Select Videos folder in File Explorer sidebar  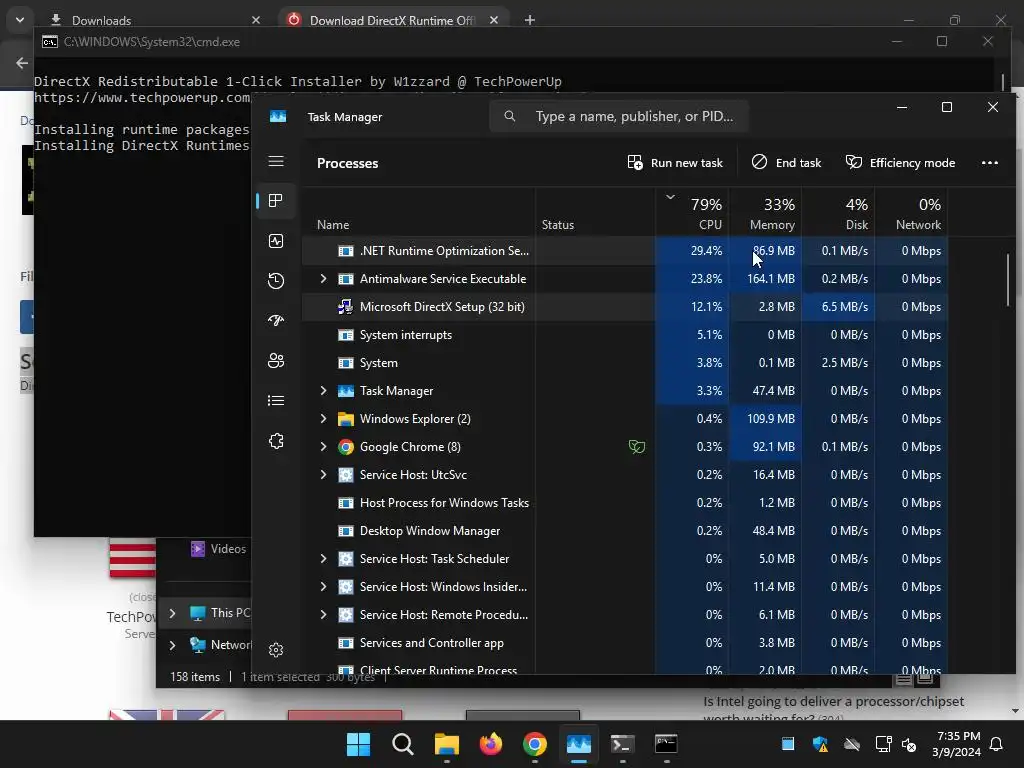[218, 549]
